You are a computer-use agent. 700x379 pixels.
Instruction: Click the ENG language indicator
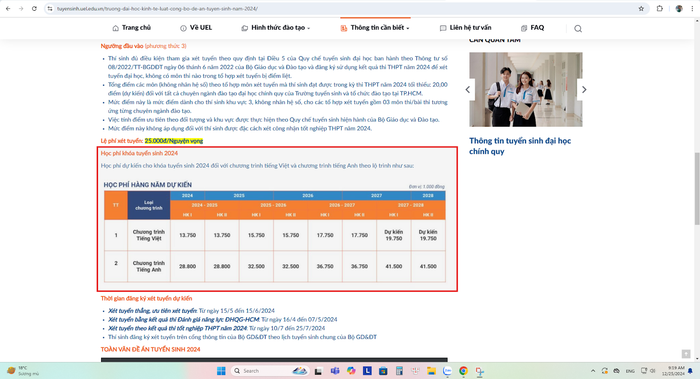point(630,371)
